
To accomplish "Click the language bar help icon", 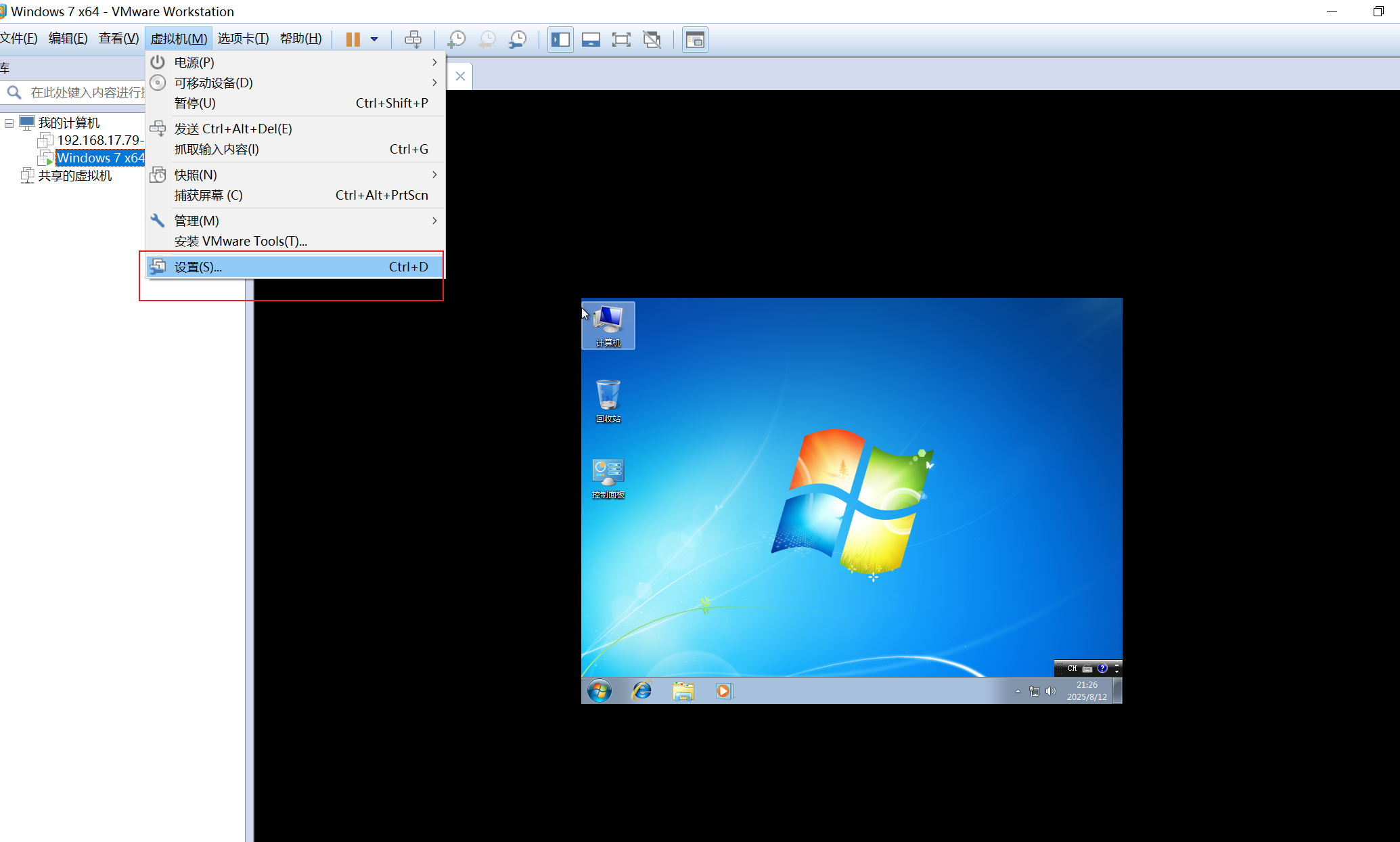I will coord(1102,668).
